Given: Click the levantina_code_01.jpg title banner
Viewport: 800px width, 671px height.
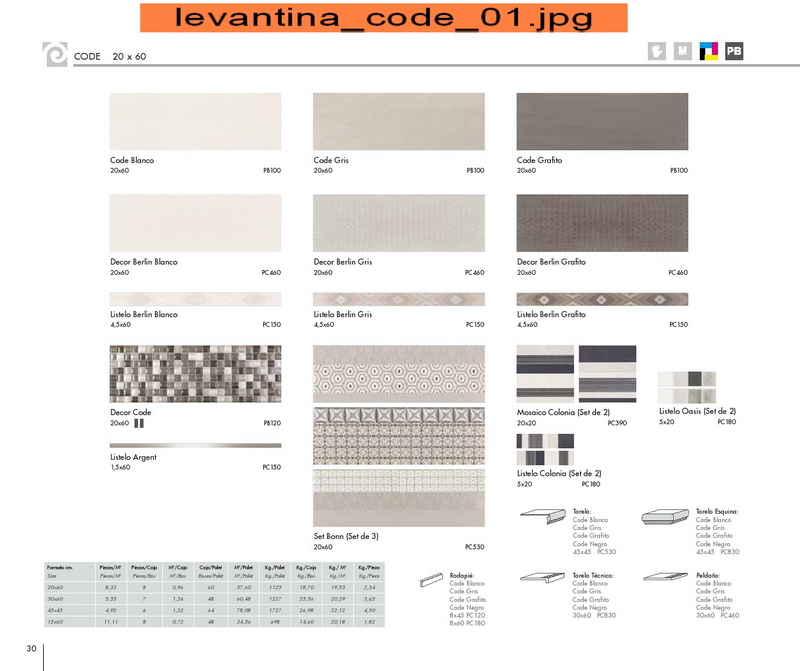Looking at the screenshot, I should point(384,18).
